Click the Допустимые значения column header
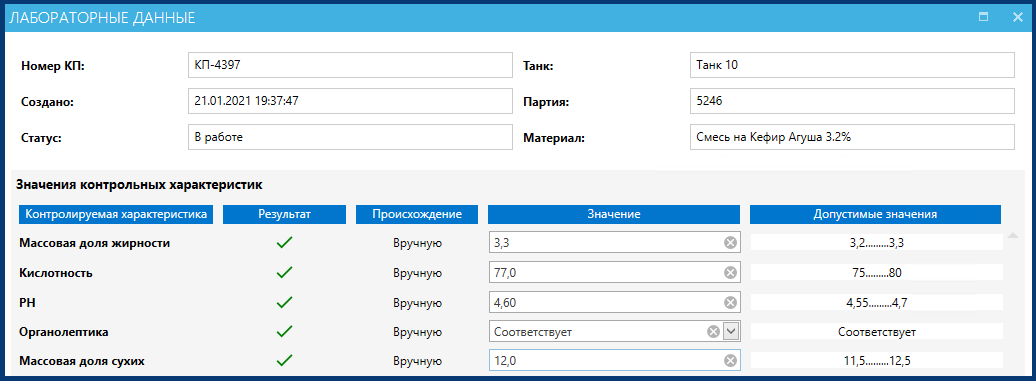 pyautogui.click(x=875, y=215)
